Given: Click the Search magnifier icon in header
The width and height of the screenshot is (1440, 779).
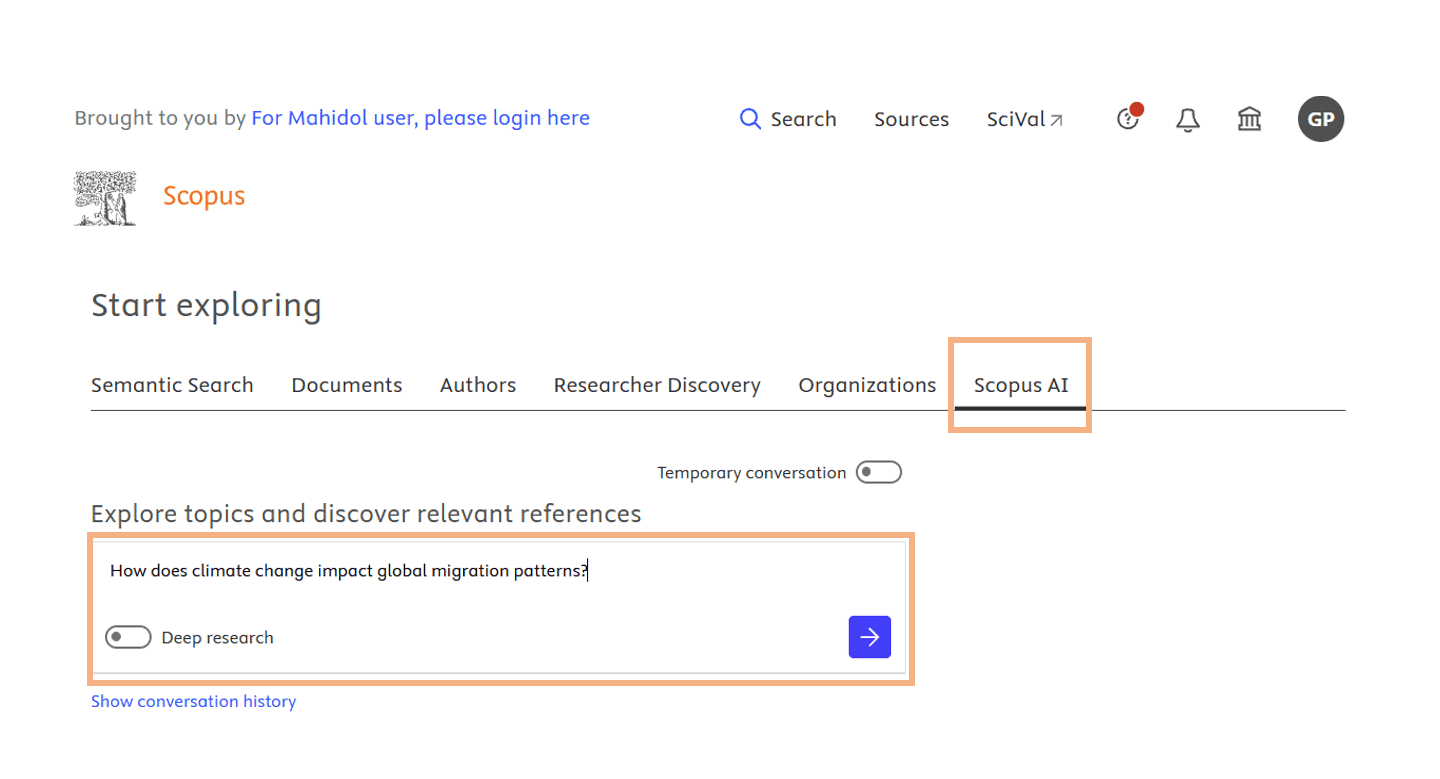Looking at the screenshot, I should pos(750,119).
